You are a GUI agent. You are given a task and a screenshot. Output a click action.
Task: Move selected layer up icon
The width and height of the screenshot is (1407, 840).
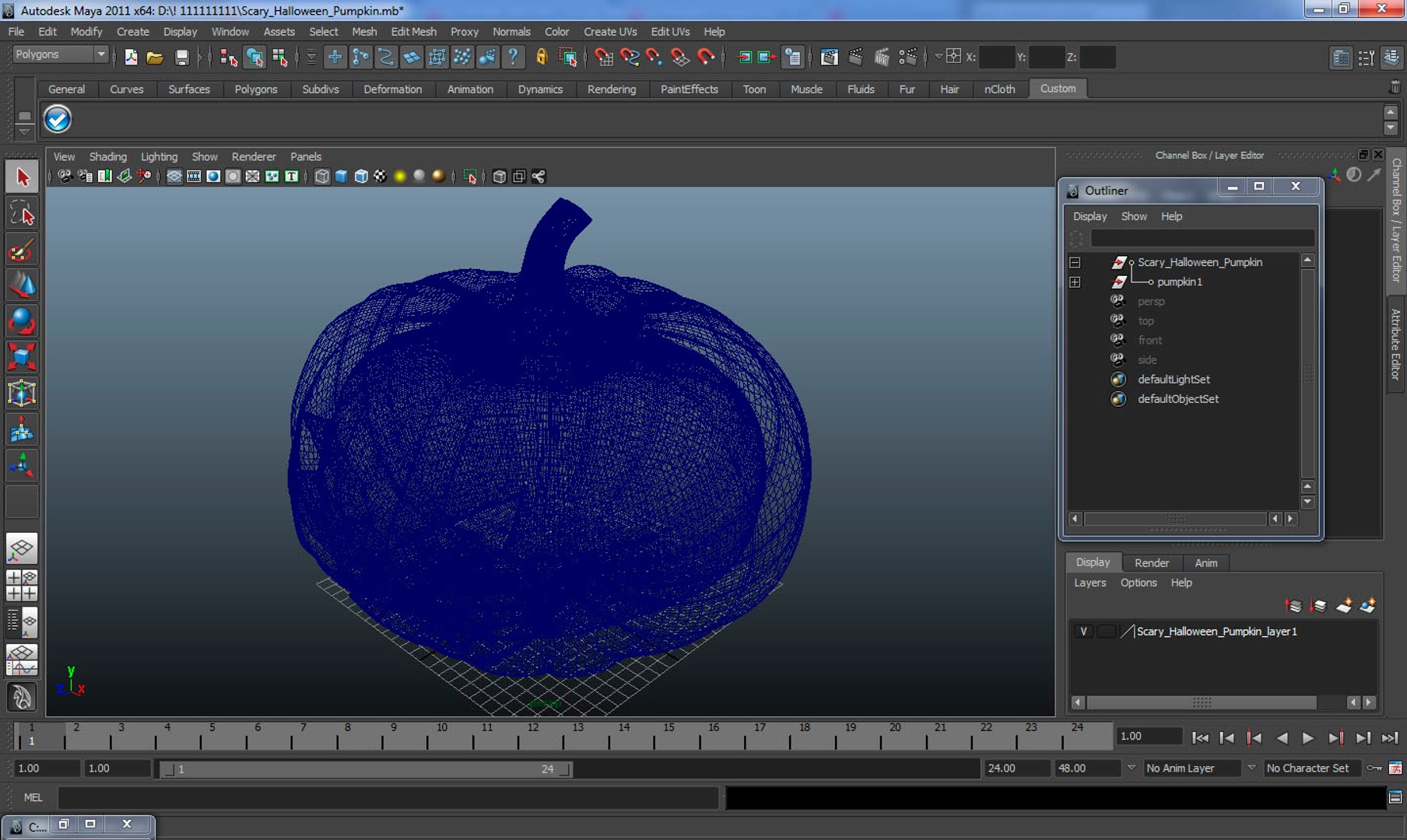pyautogui.click(x=1293, y=605)
